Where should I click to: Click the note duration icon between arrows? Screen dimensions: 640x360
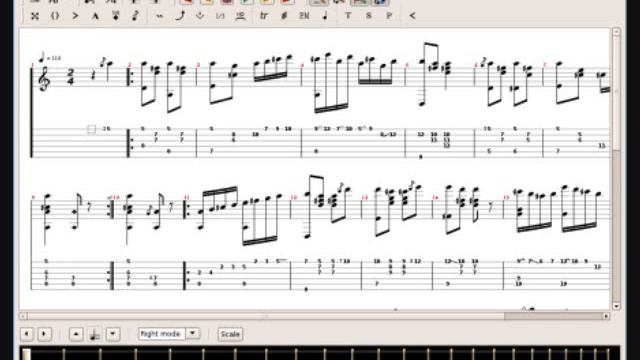95,334
